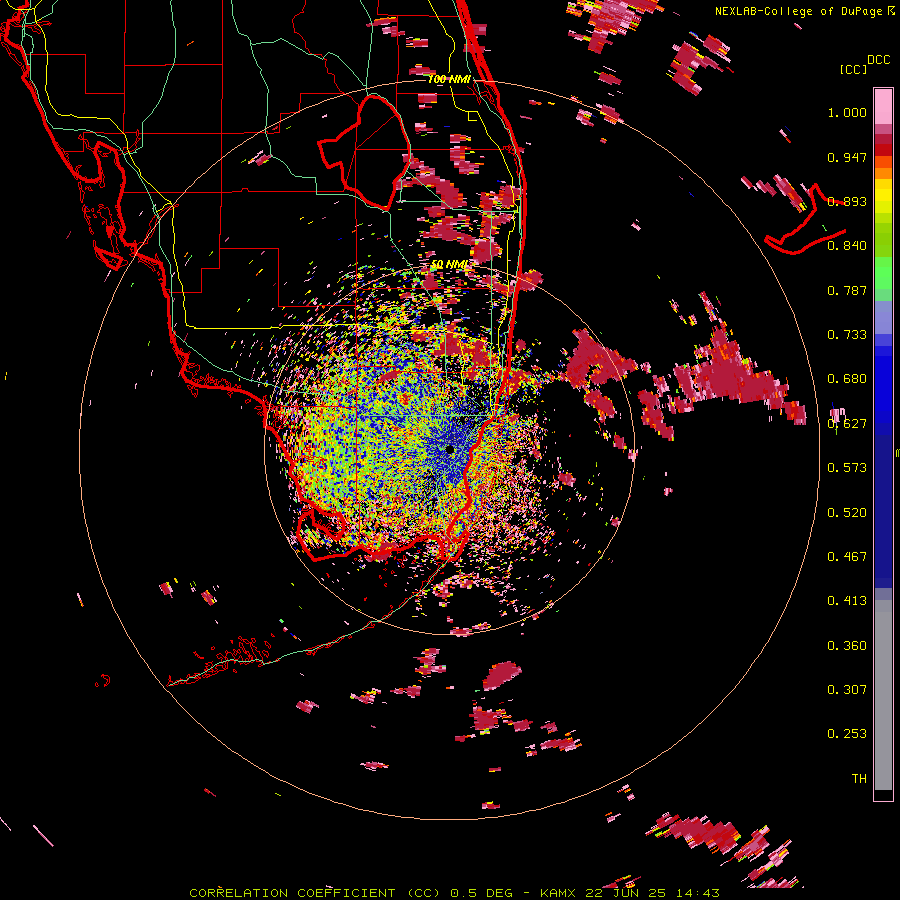
Task: Select the 1.000 scale value
Action: 847,112
